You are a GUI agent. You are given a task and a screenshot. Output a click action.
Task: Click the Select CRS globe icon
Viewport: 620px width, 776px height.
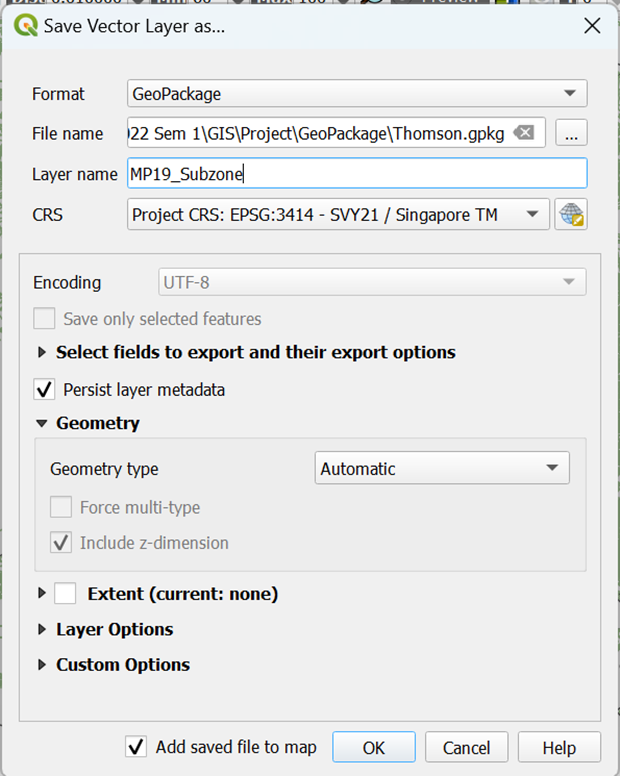tap(571, 214)
